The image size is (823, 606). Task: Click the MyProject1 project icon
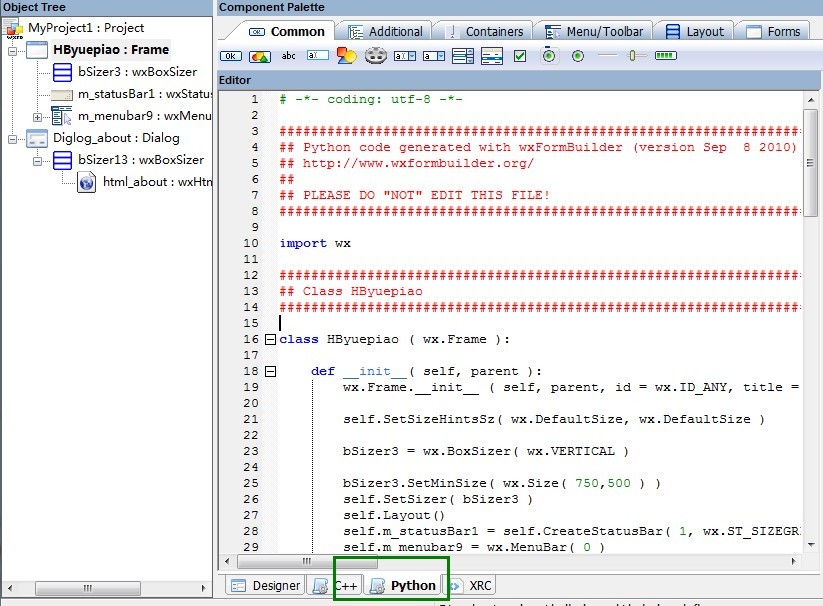tap(13, 29)
